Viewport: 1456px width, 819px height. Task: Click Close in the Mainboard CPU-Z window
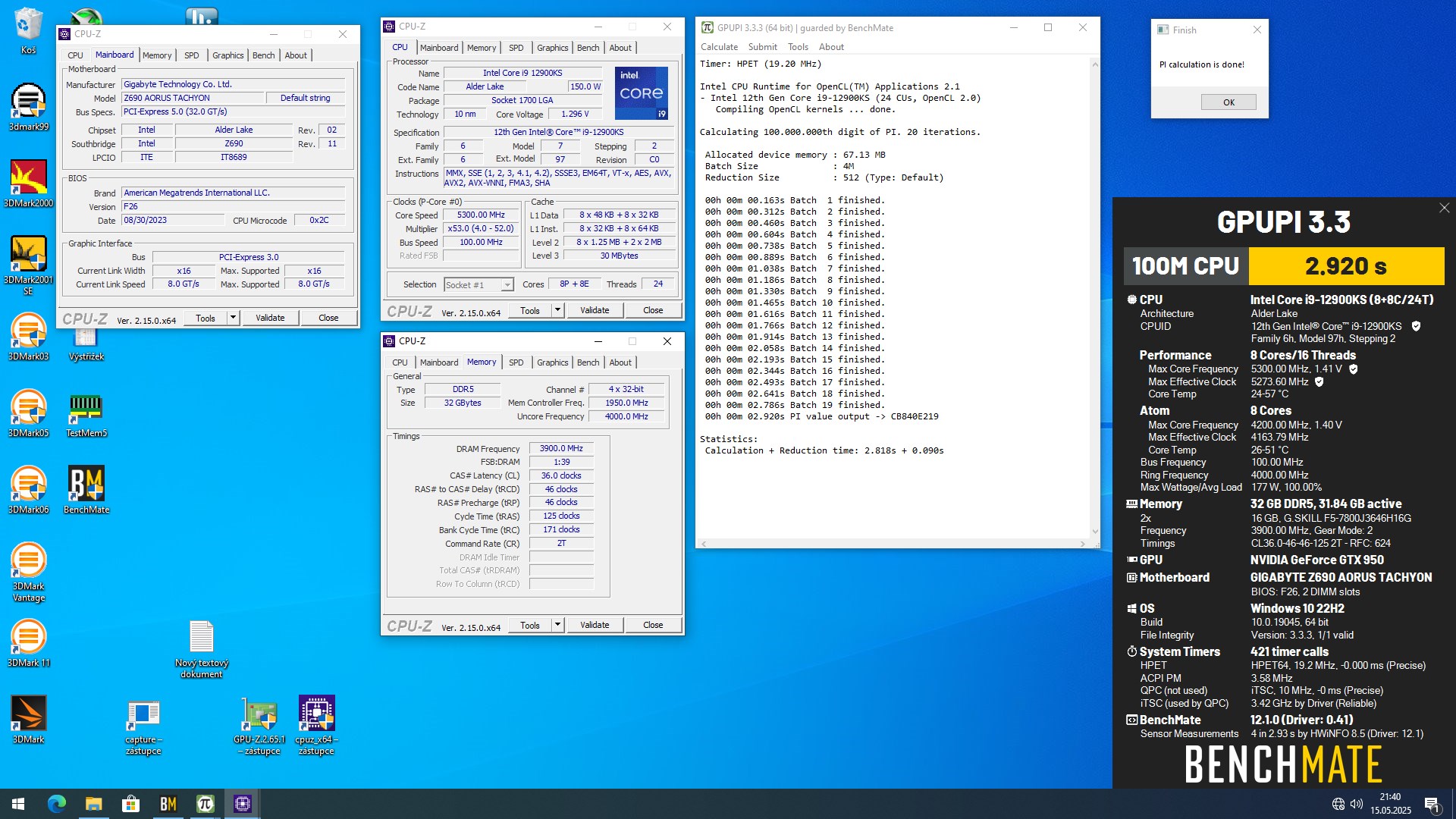tap(328, 318)
